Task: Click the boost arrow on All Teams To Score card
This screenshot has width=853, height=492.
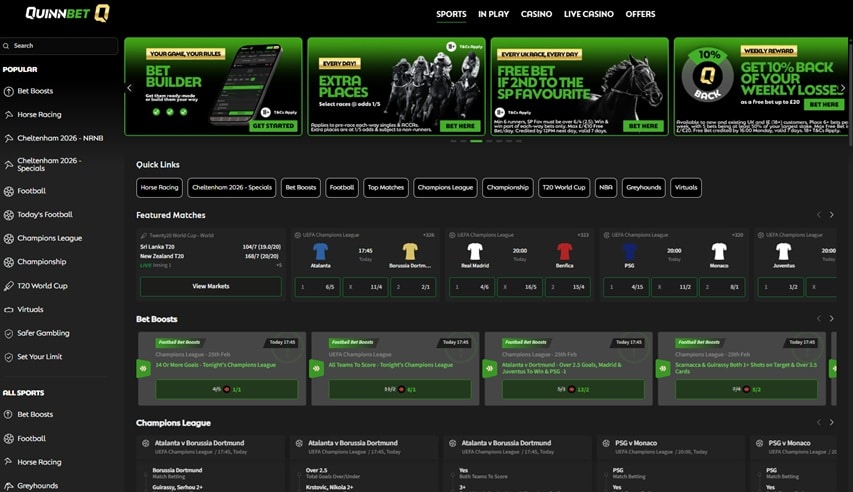Action: tap(317, 368)
